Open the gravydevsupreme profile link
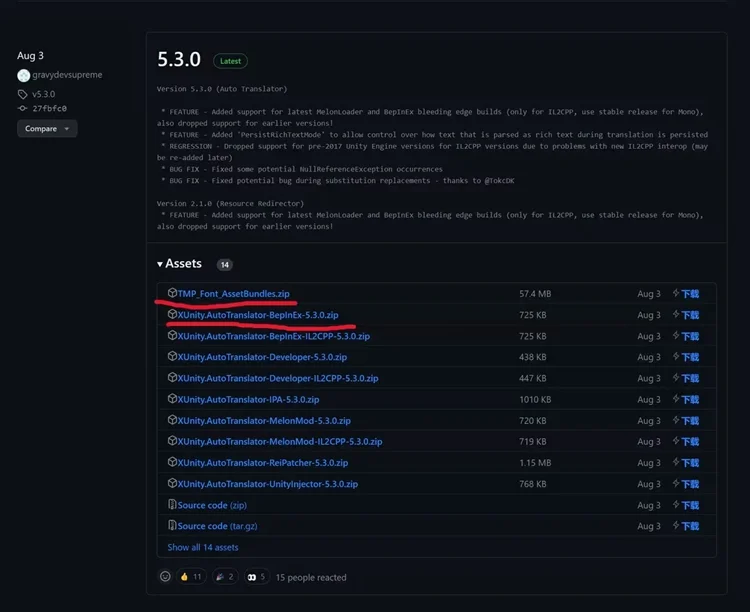 (67, 75)
